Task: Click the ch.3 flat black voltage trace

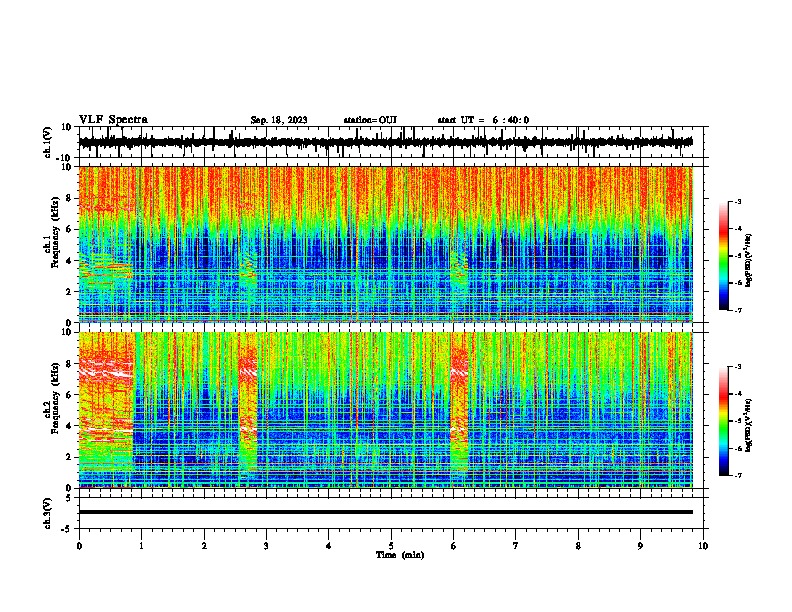Action: [x=385, y=512]
